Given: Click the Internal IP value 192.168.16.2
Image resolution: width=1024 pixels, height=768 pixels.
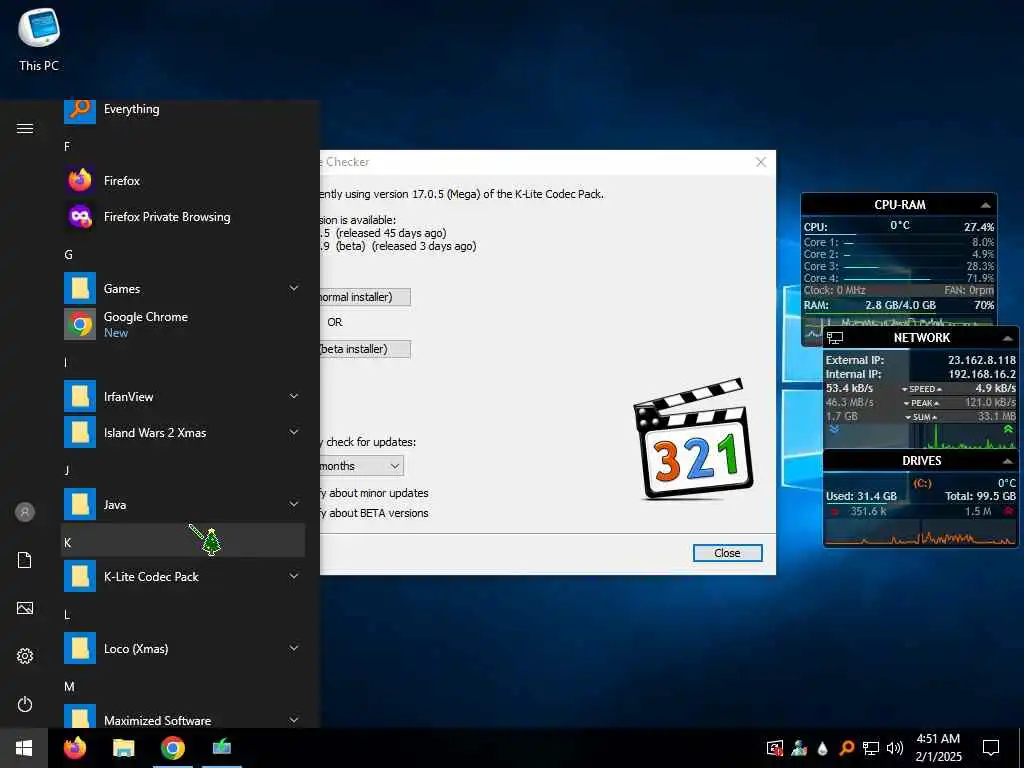Looking at the screenshot, I should [x=982, y=374].
